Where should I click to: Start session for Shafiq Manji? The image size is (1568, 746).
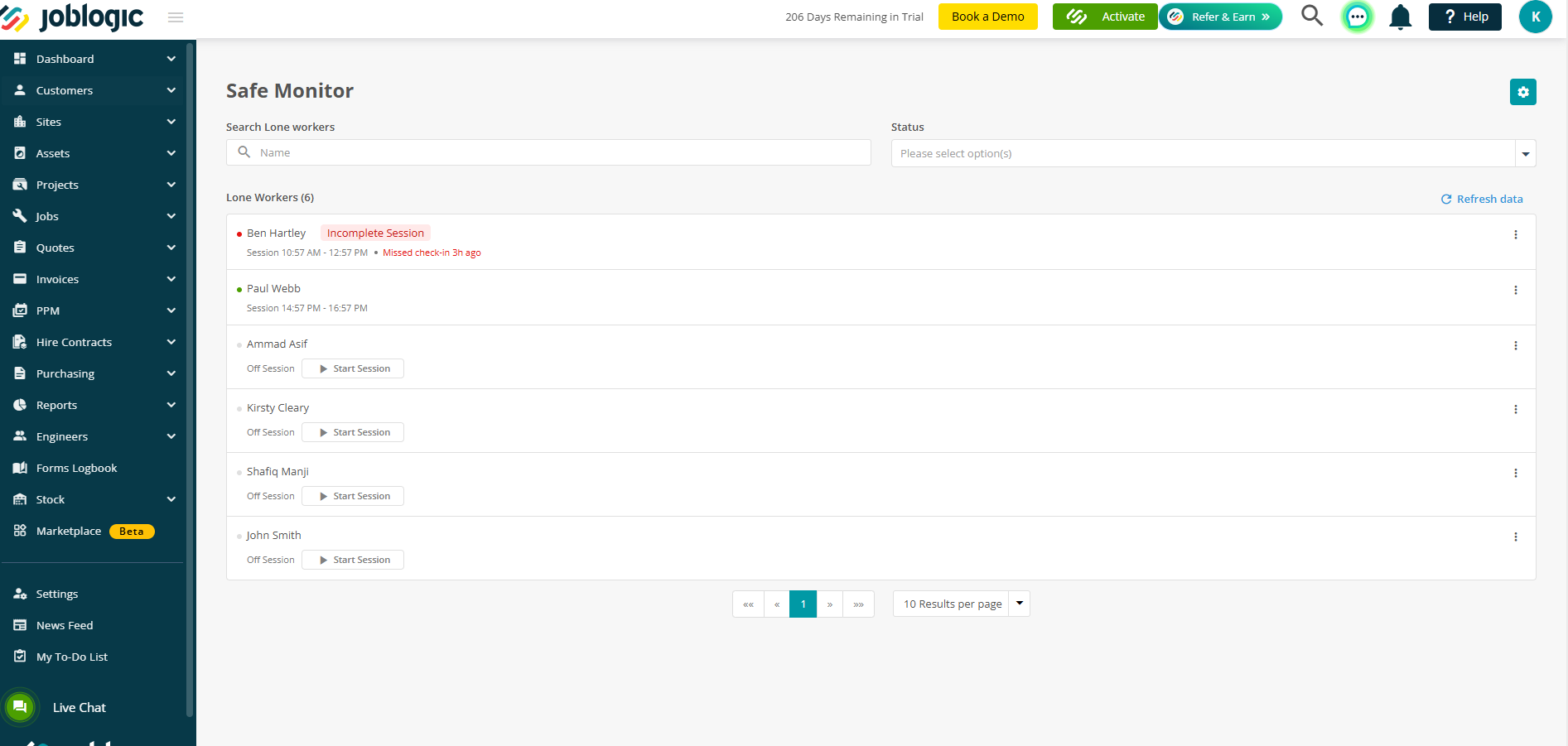click(x=353, y=496)
